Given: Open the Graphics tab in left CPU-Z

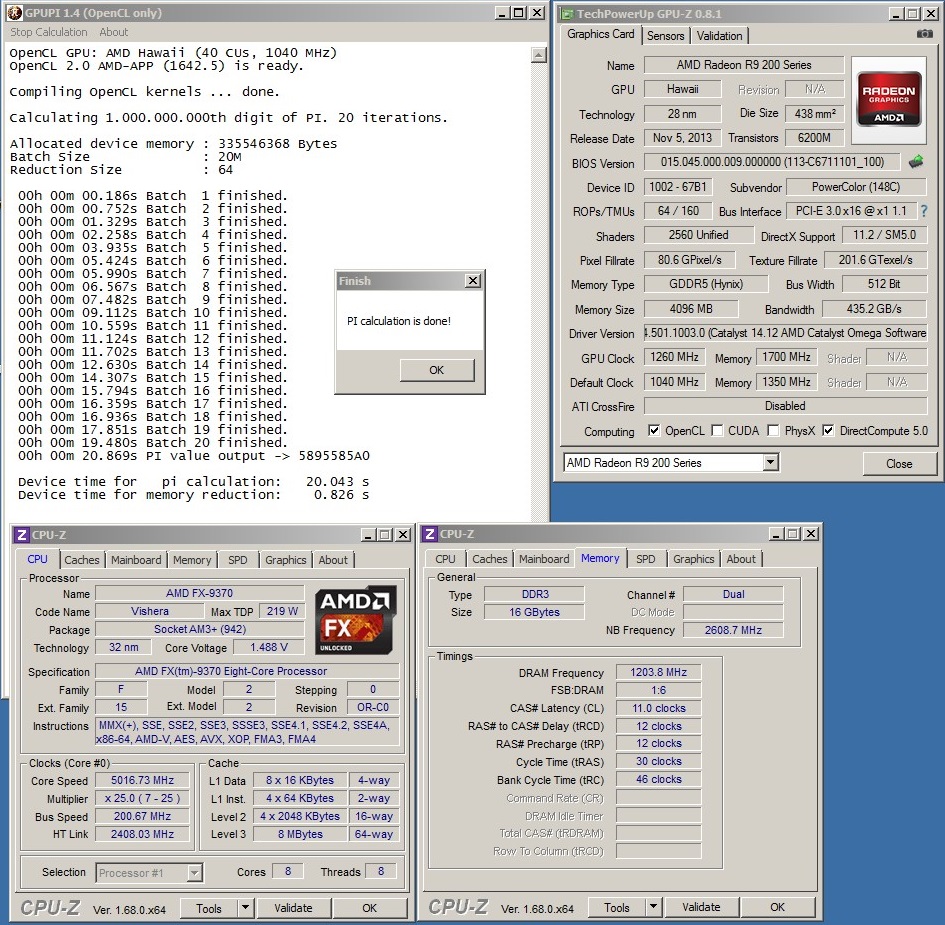Looking at the screenshot, I should [286, 560].
